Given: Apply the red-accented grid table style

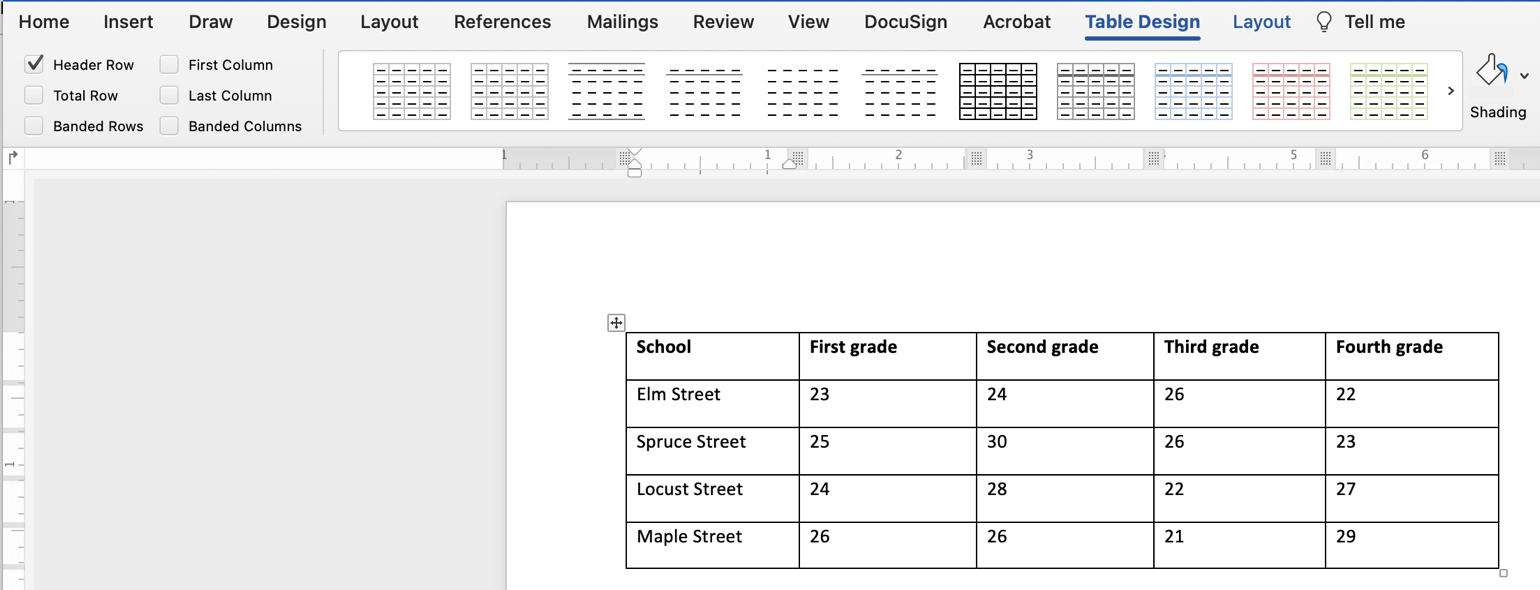Looking at the screenshot, I should click(x=1291, y=90).
